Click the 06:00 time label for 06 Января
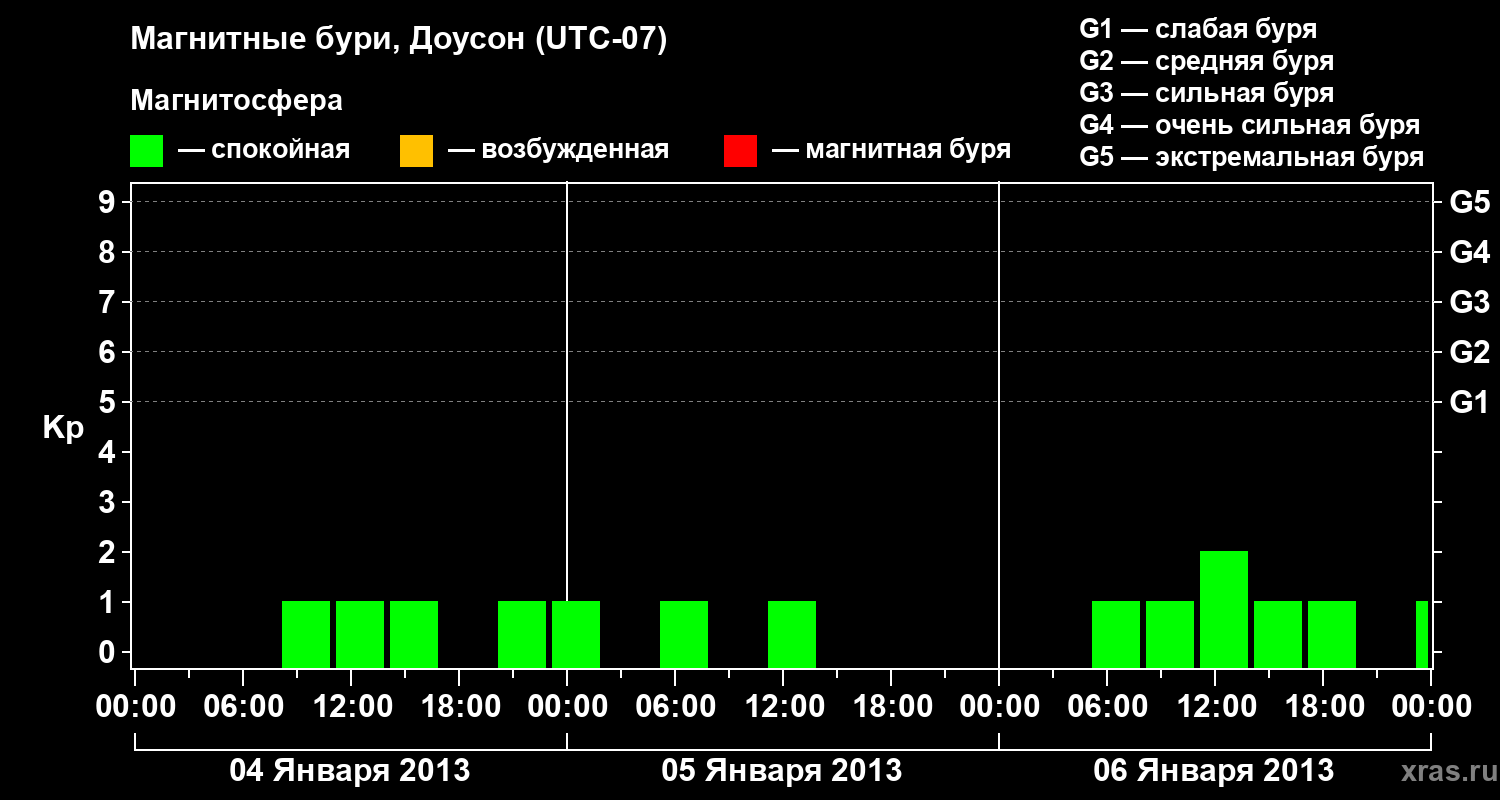 point(1107,707)
